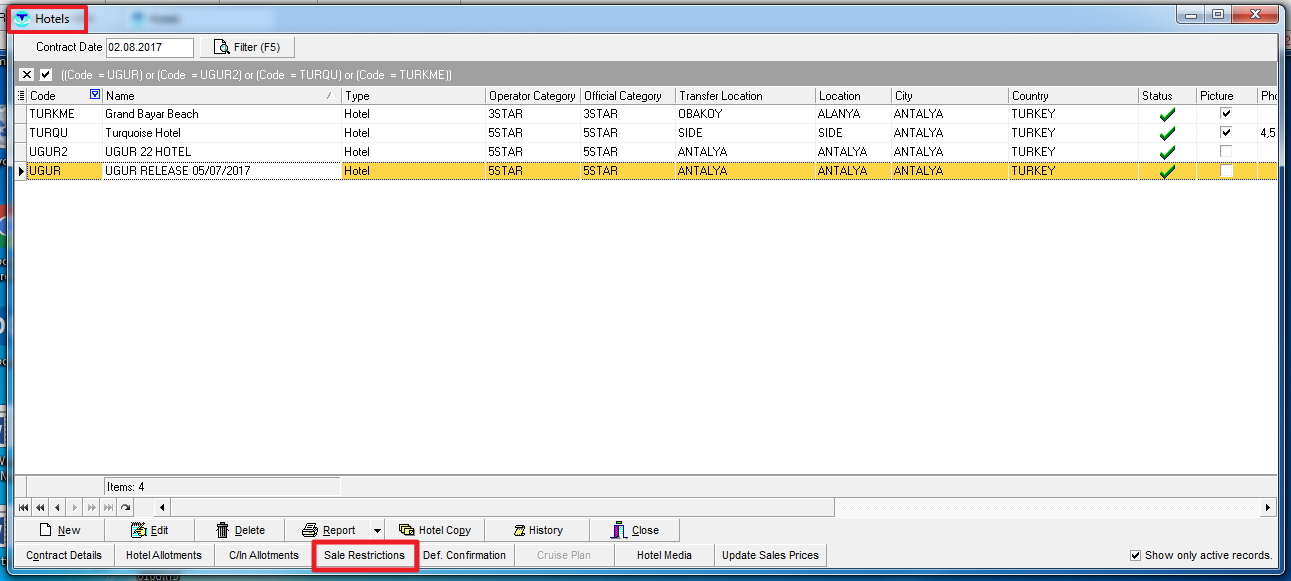Uncheck the active filter expression checkbox
The image size is (1291, 581).
click(x=45, y=75)
